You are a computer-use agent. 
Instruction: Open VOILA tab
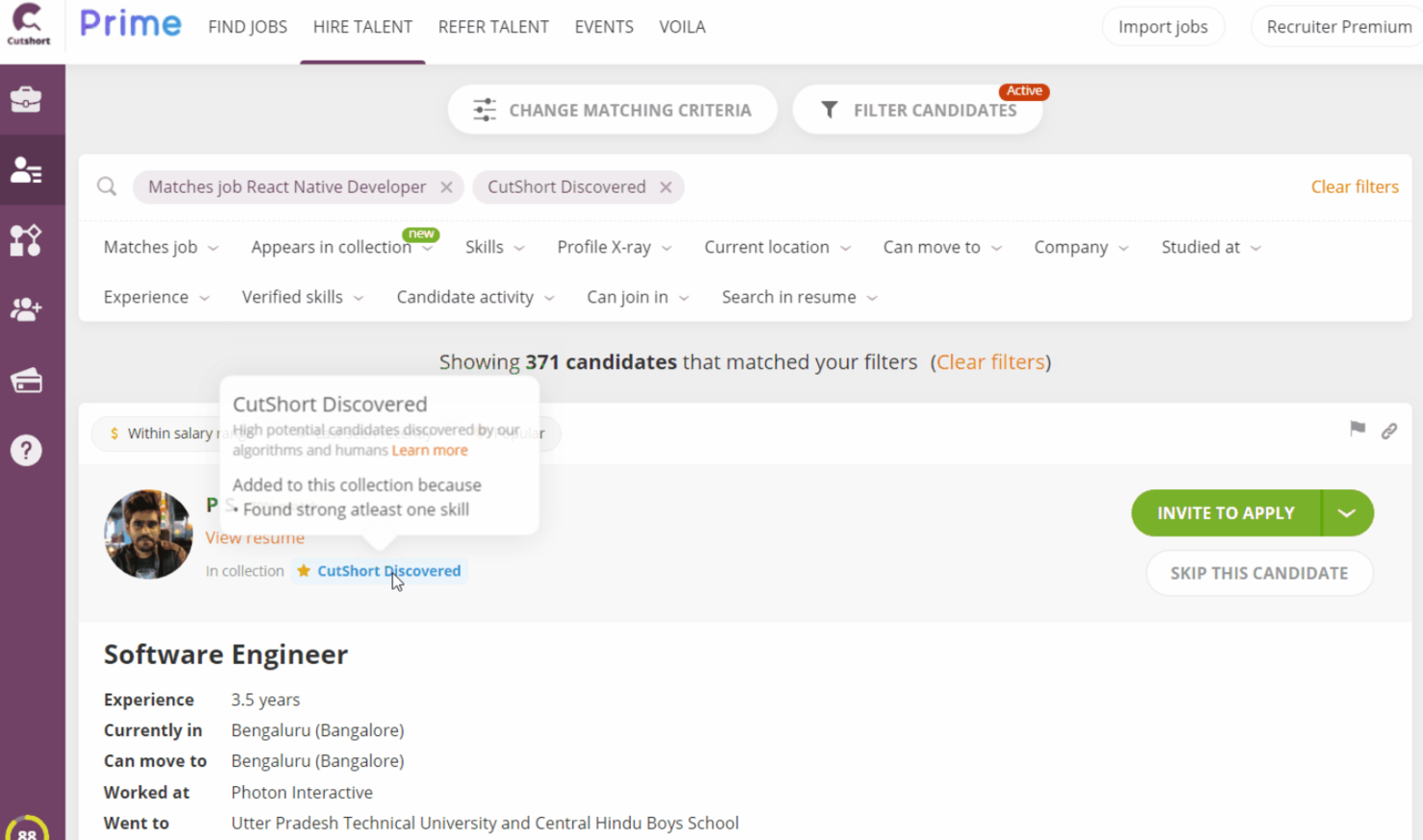[682, 27]
